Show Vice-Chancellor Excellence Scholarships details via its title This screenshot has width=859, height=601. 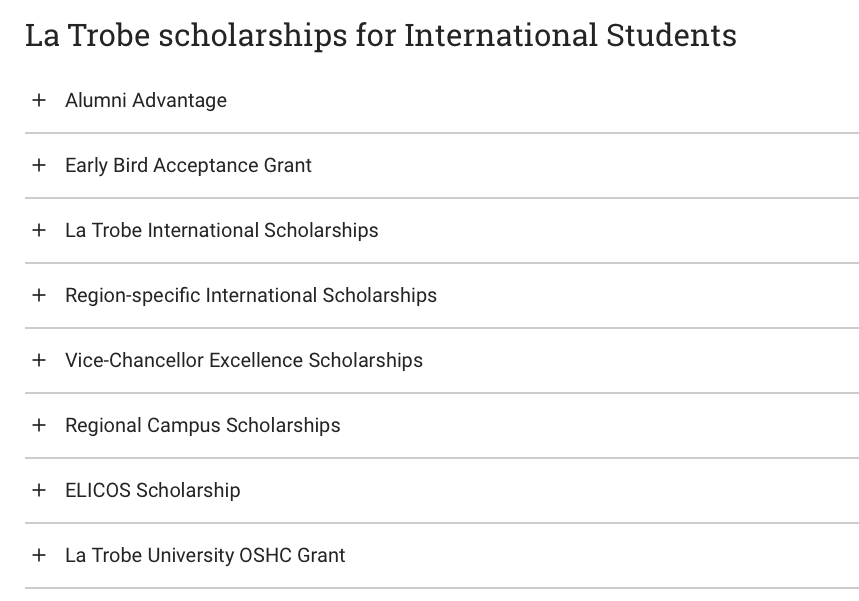click(x=244, y=360)
